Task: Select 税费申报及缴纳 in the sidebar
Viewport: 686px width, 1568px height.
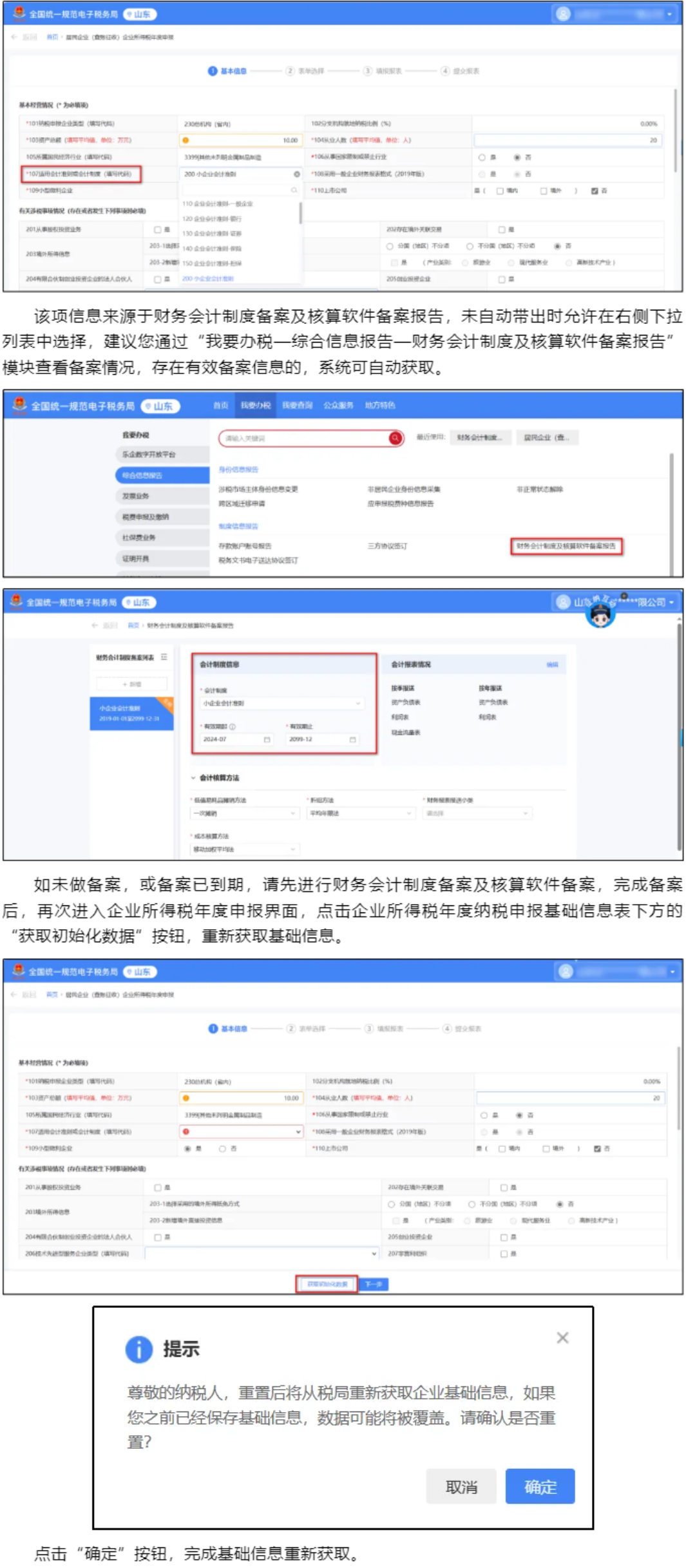Action: (x=162, y=516)
